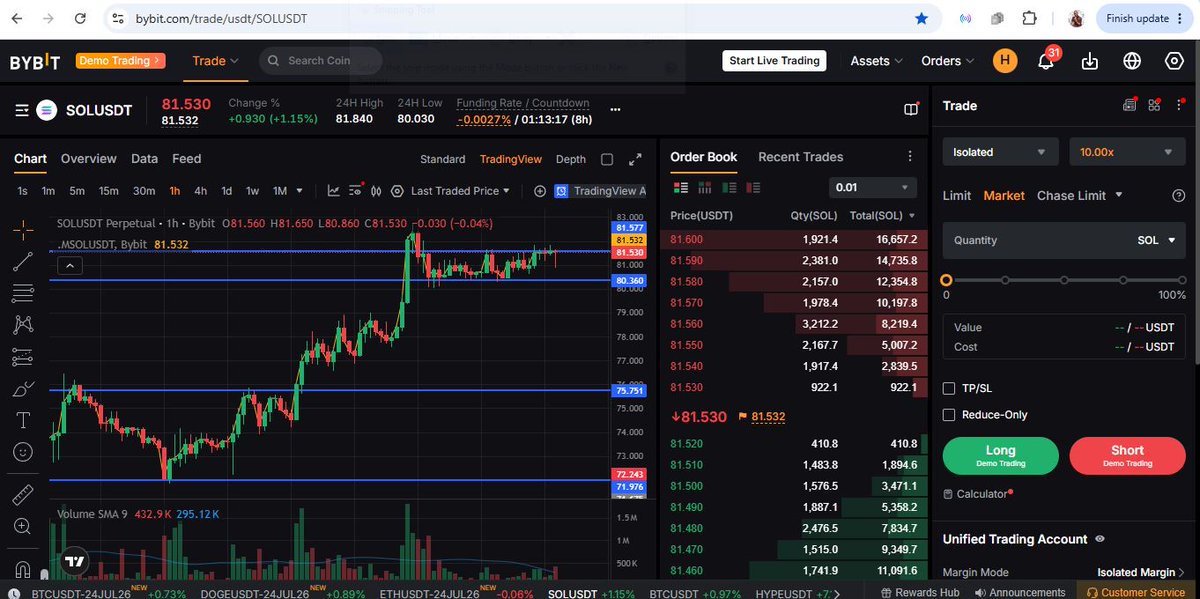Open the forecasting and measurement tools
The width and height of the screenshot is (1200, 599).
point(23,357)
